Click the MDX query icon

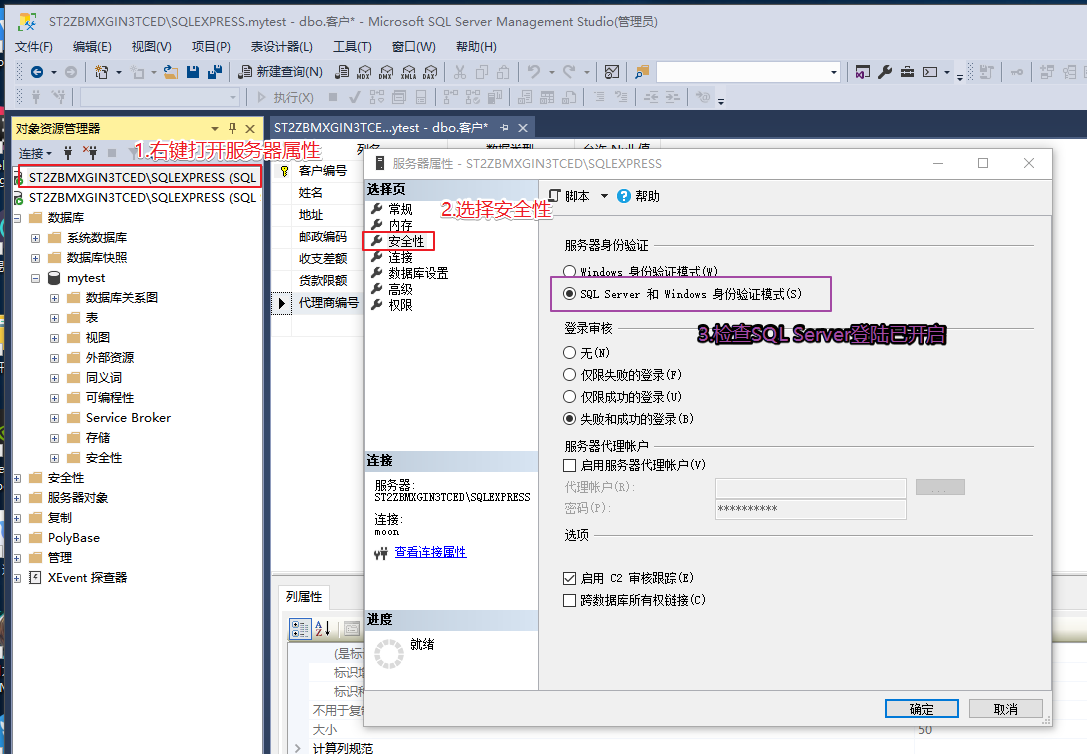point(364,71)
